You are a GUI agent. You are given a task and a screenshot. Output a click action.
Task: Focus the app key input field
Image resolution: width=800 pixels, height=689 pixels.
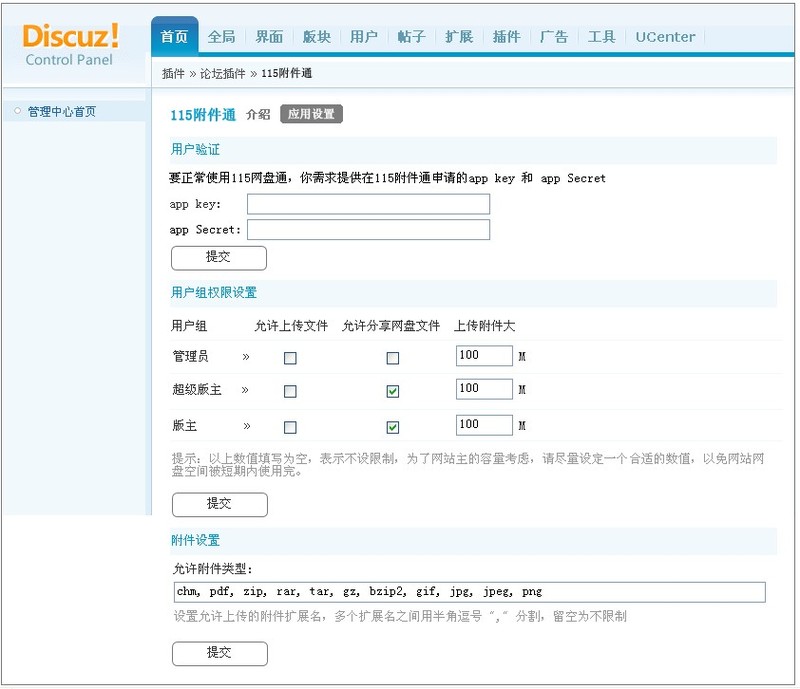368,204
